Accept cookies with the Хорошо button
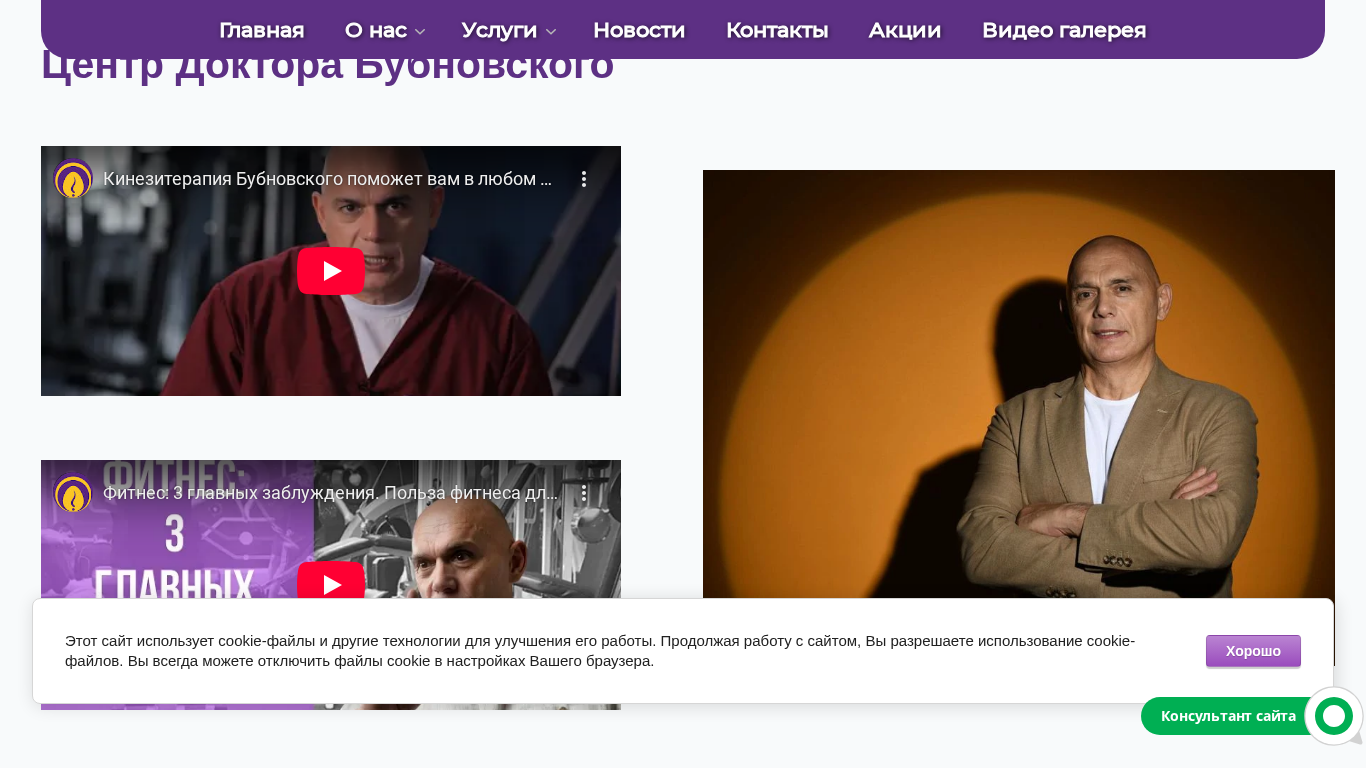 tap(1253, 651)
